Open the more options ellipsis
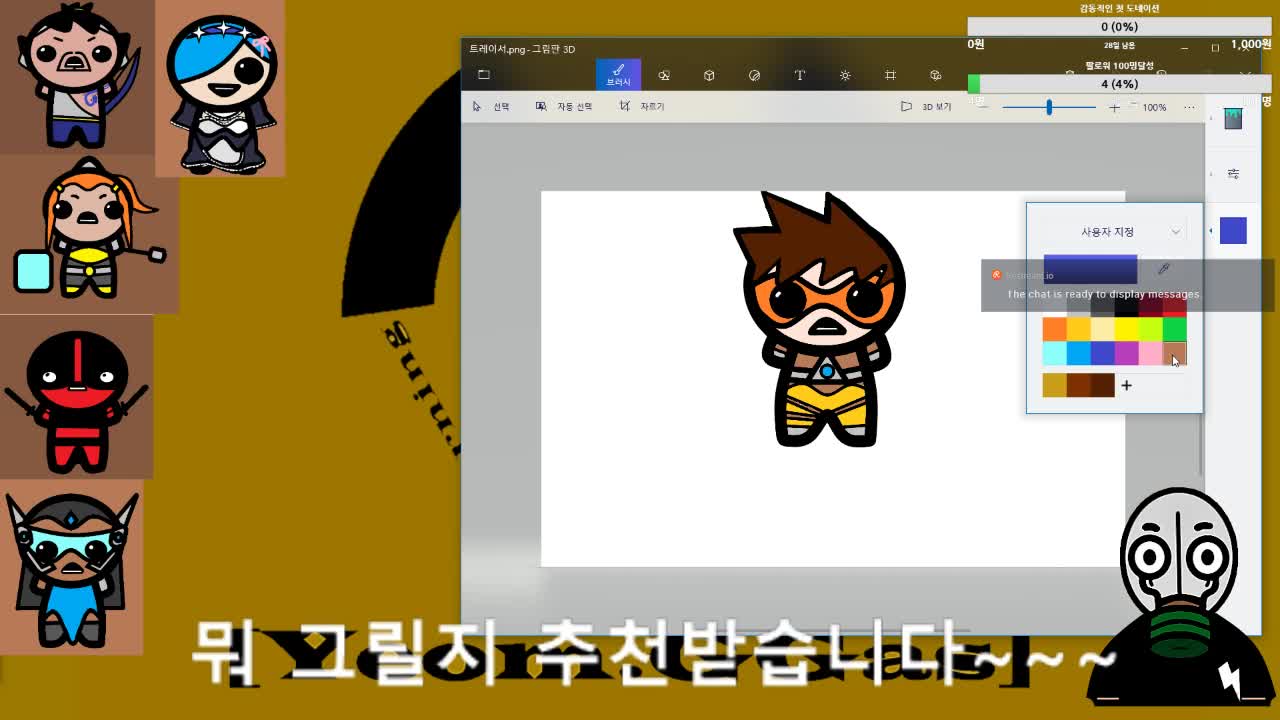This screenshot has height=720, width=1280. (1189, 107)
